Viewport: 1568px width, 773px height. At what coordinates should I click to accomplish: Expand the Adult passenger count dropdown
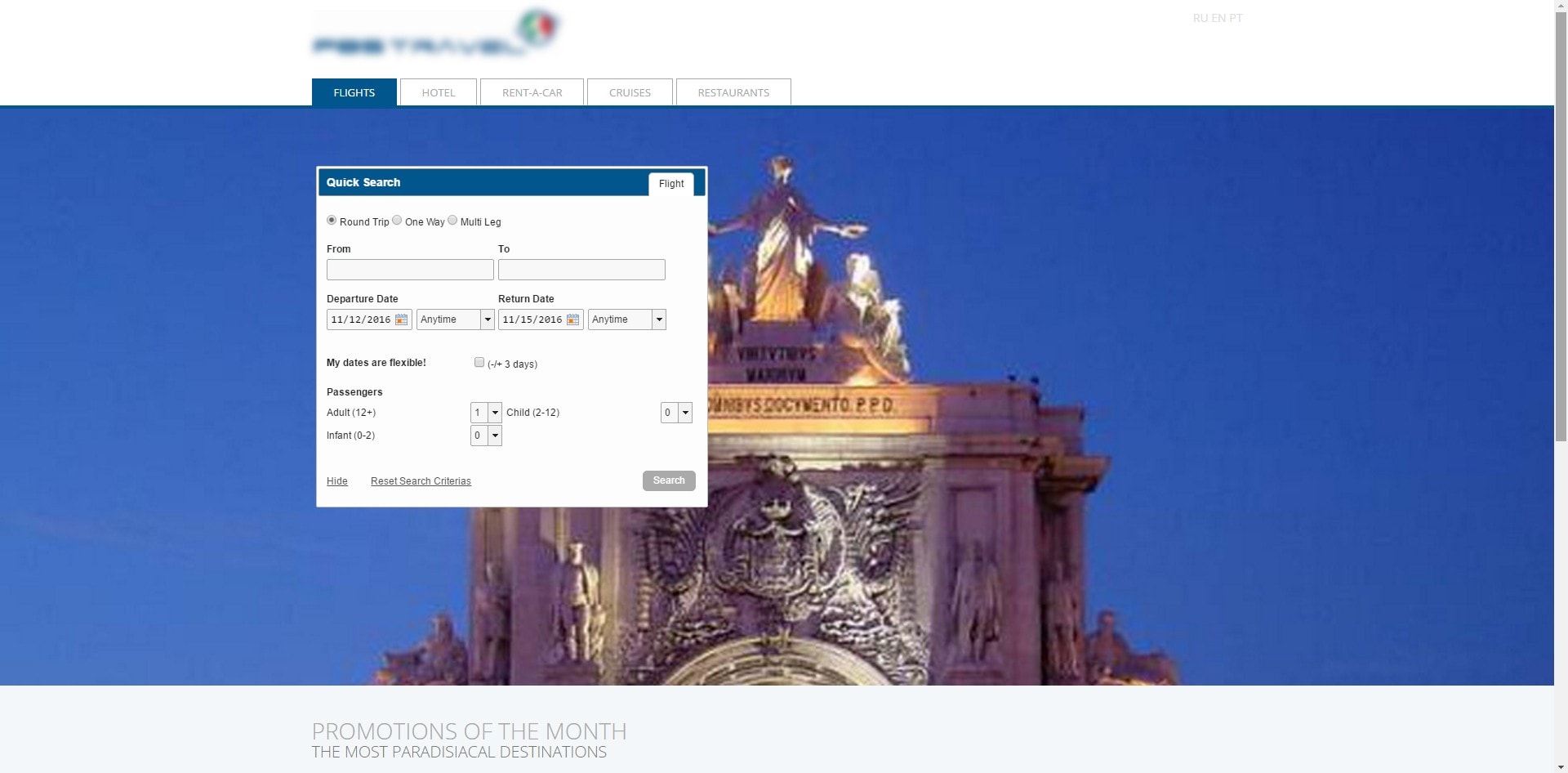[486, 413]
